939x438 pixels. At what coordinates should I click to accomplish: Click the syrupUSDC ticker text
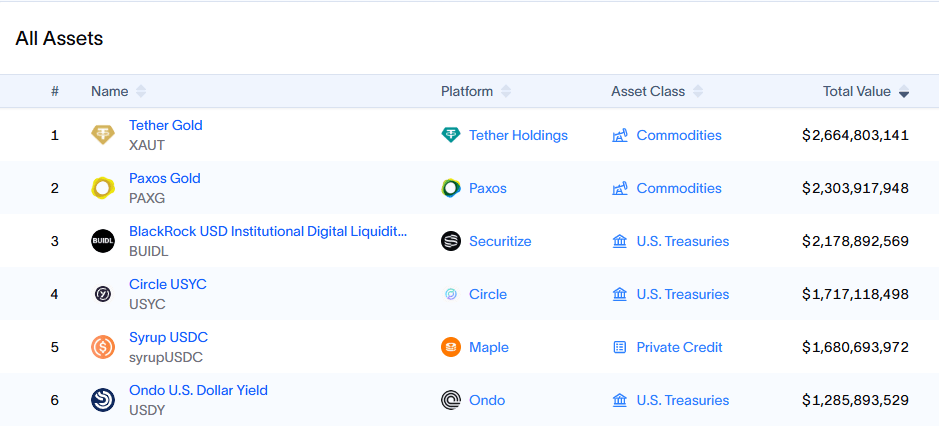point(166,358)
